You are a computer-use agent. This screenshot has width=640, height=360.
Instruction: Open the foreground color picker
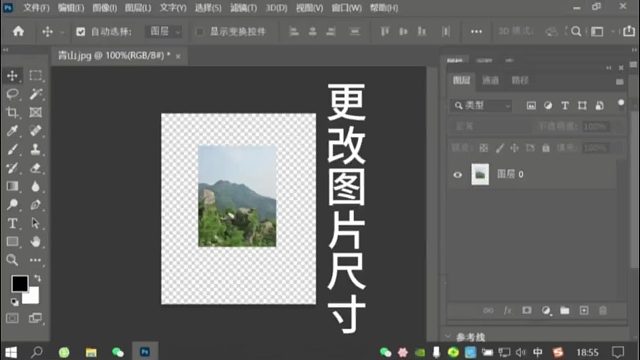(19, 283)
